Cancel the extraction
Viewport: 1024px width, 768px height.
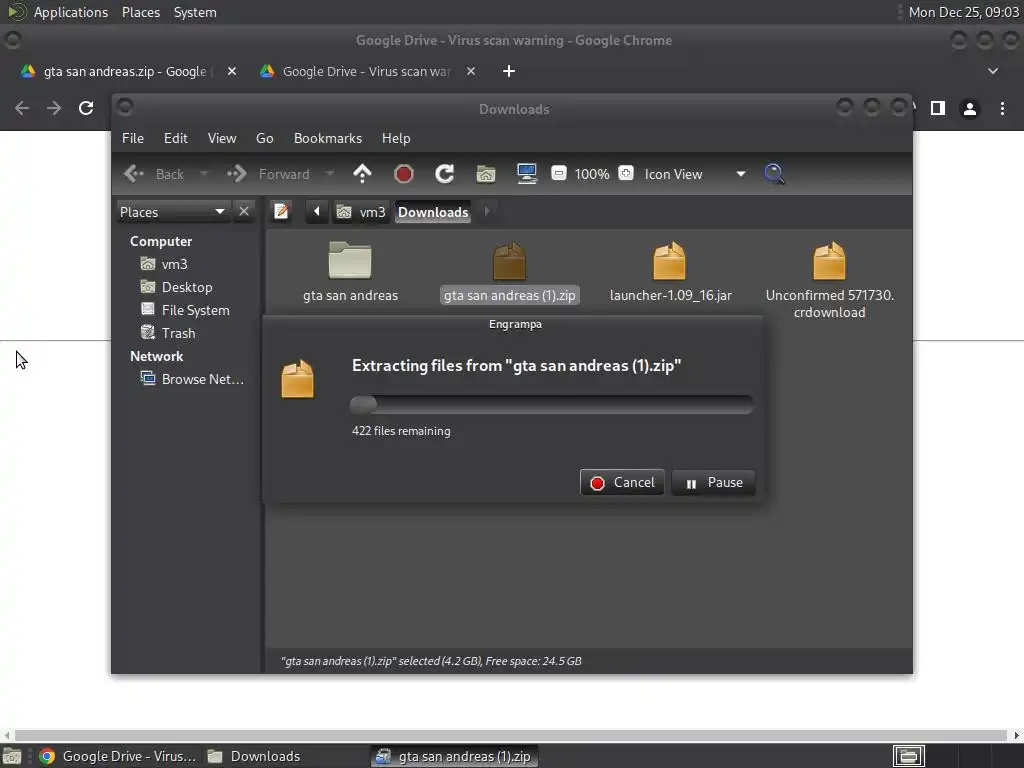pyautogui.click(x=622, y=483)
